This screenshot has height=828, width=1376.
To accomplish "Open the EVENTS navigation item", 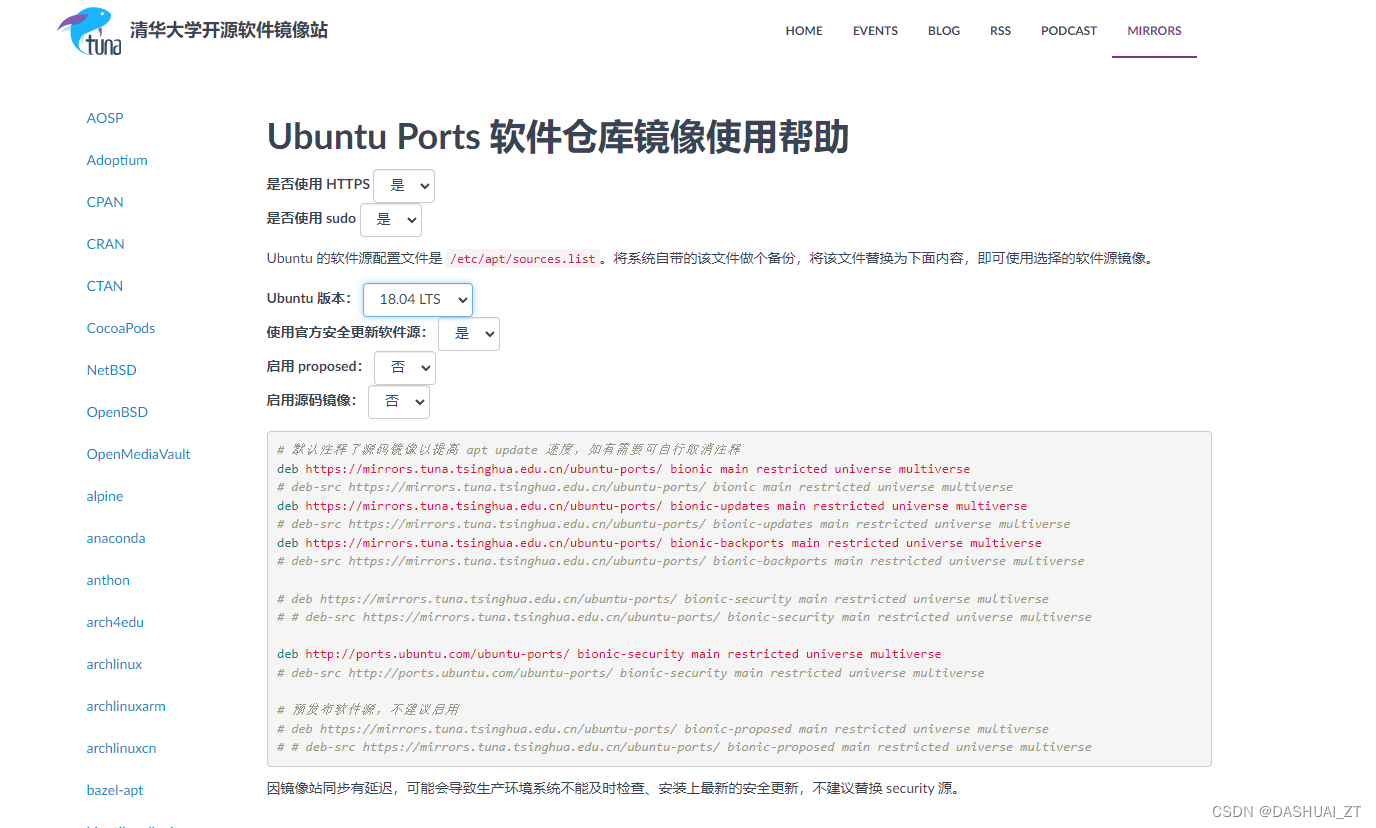I will pyautogui.click(x=875, y=31).
